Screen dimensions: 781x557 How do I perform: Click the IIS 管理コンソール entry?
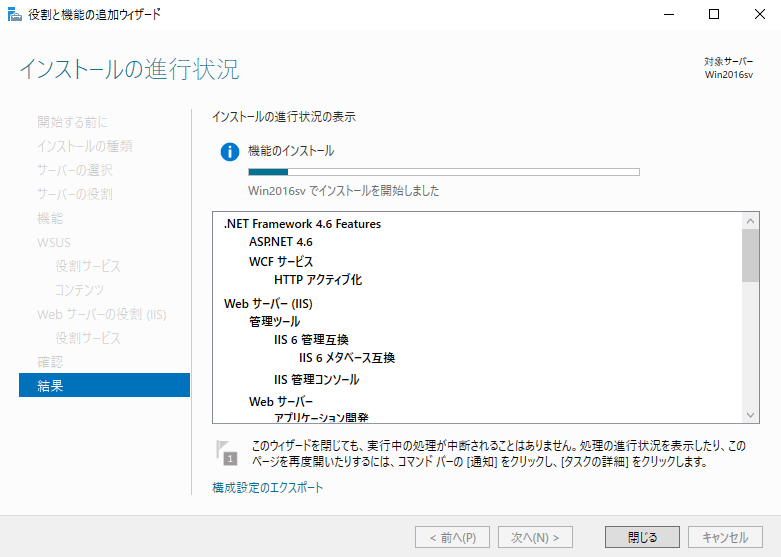(316, 380)
